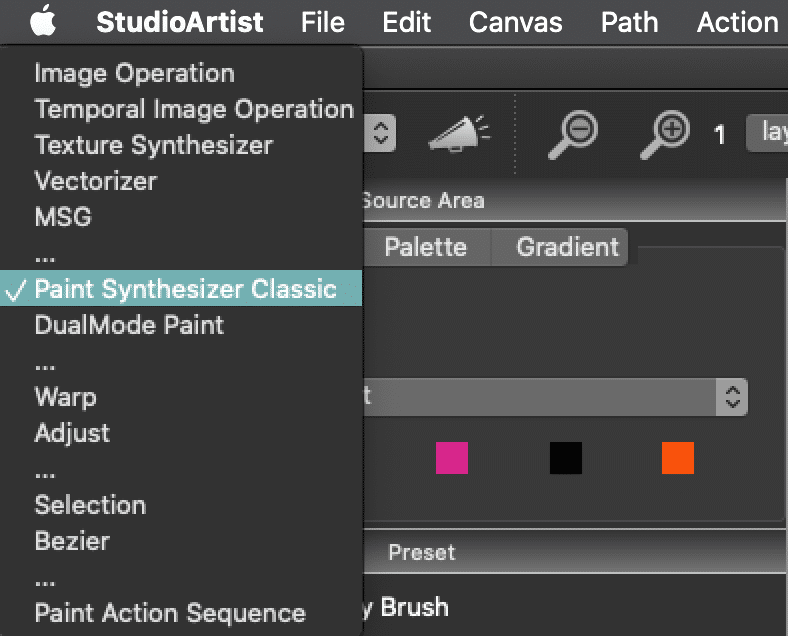Choose Texture Synthesizer from the list
Image resolution: width=788 pixels, height=636 pixels.
click(181, 145)
